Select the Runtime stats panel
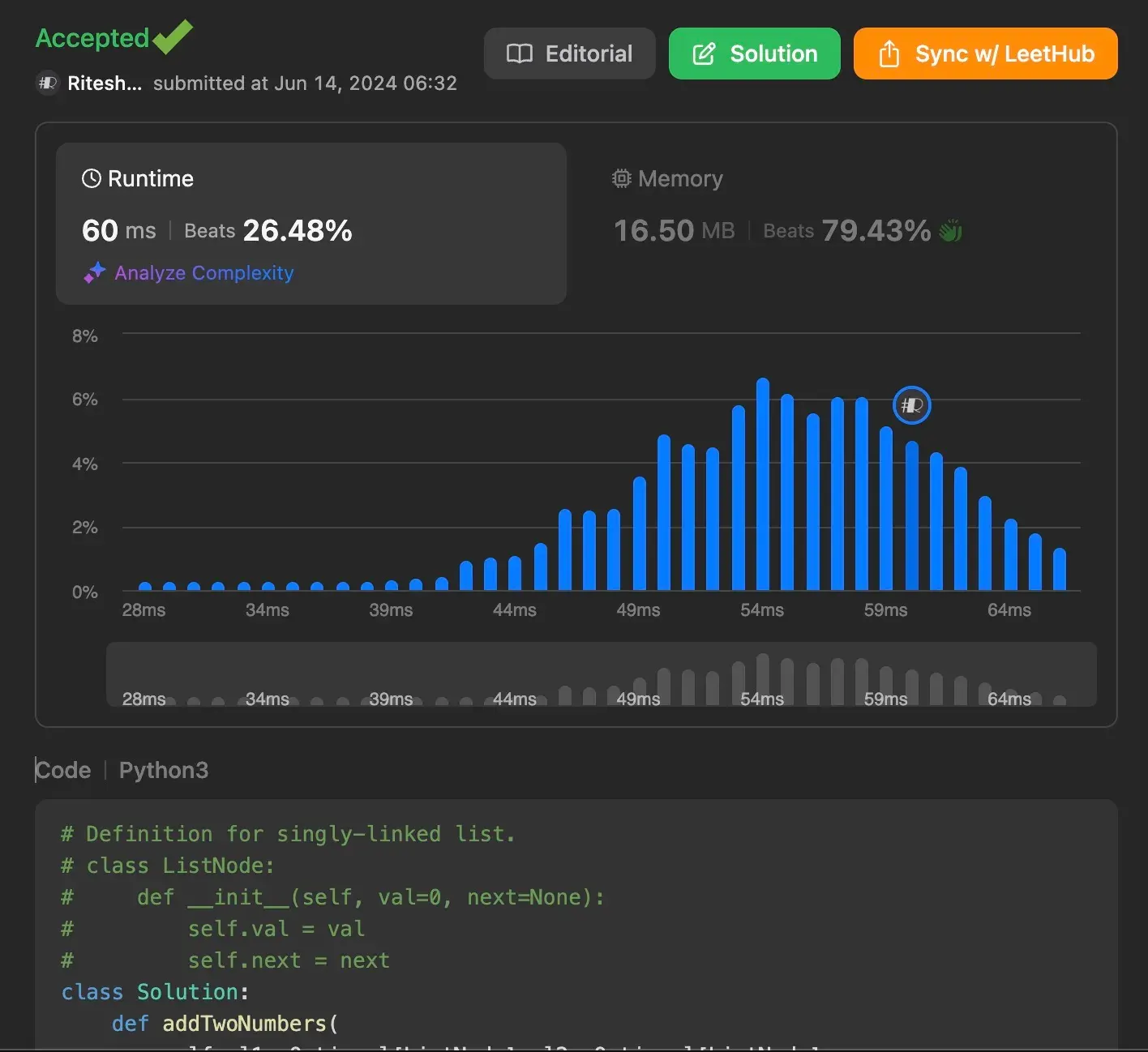The image size is (1148, 1052). (311, 224)
